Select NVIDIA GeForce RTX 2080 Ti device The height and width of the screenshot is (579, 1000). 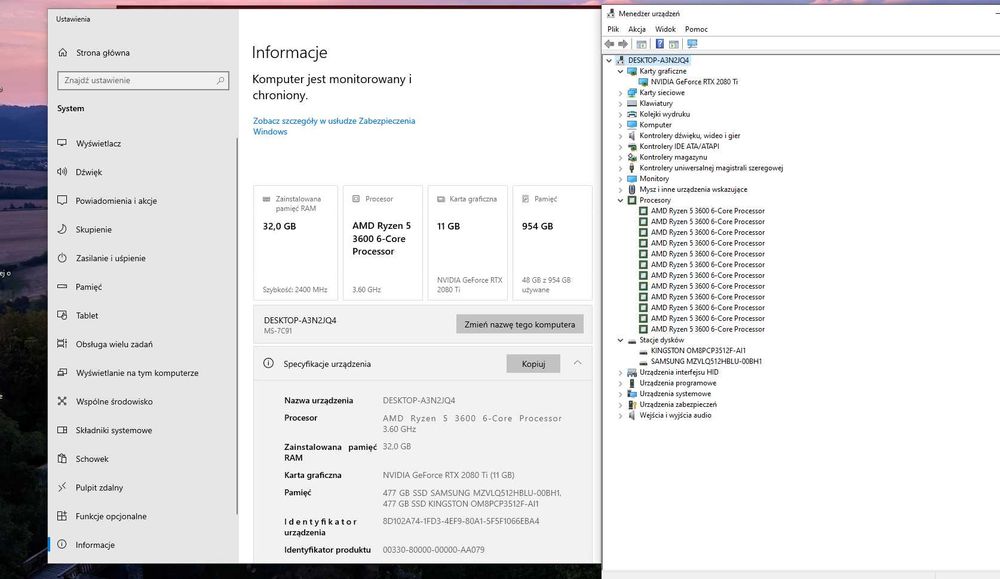[x=694, y=82]
